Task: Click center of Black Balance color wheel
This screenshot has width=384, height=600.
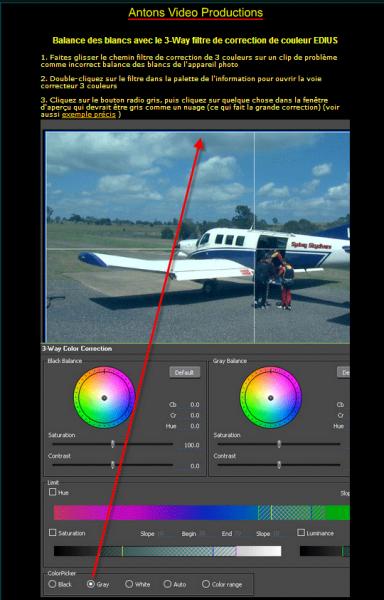Action: (104, 398)
